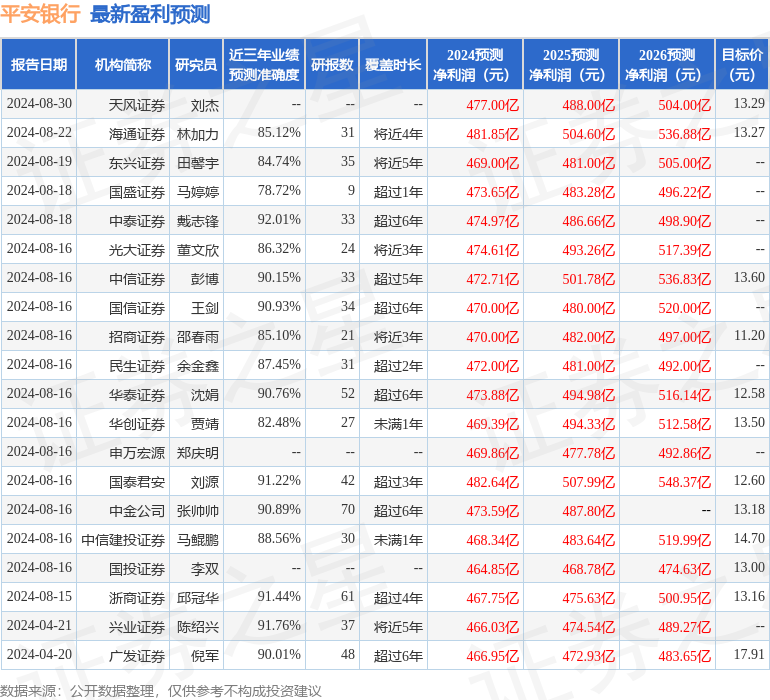This screenshot has height=700, width=770.
Task: Click researcher 马婷婷
Action: tap(198, 192)
